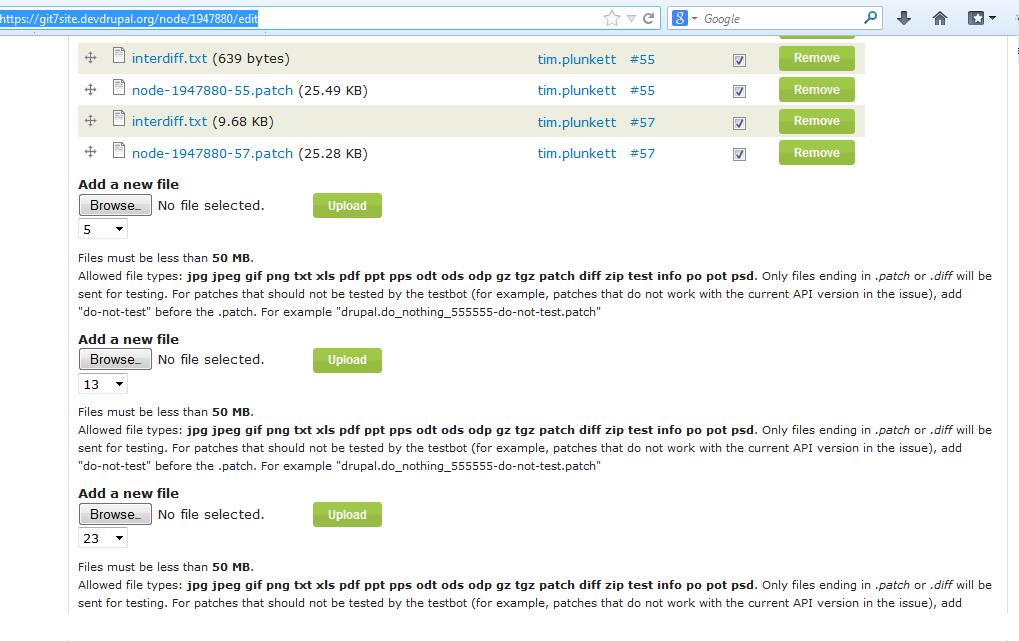1019x641 pixels.
Task: Click the file icon beside interdiff.txt (9.68 KB)
Action: [119, 121]
